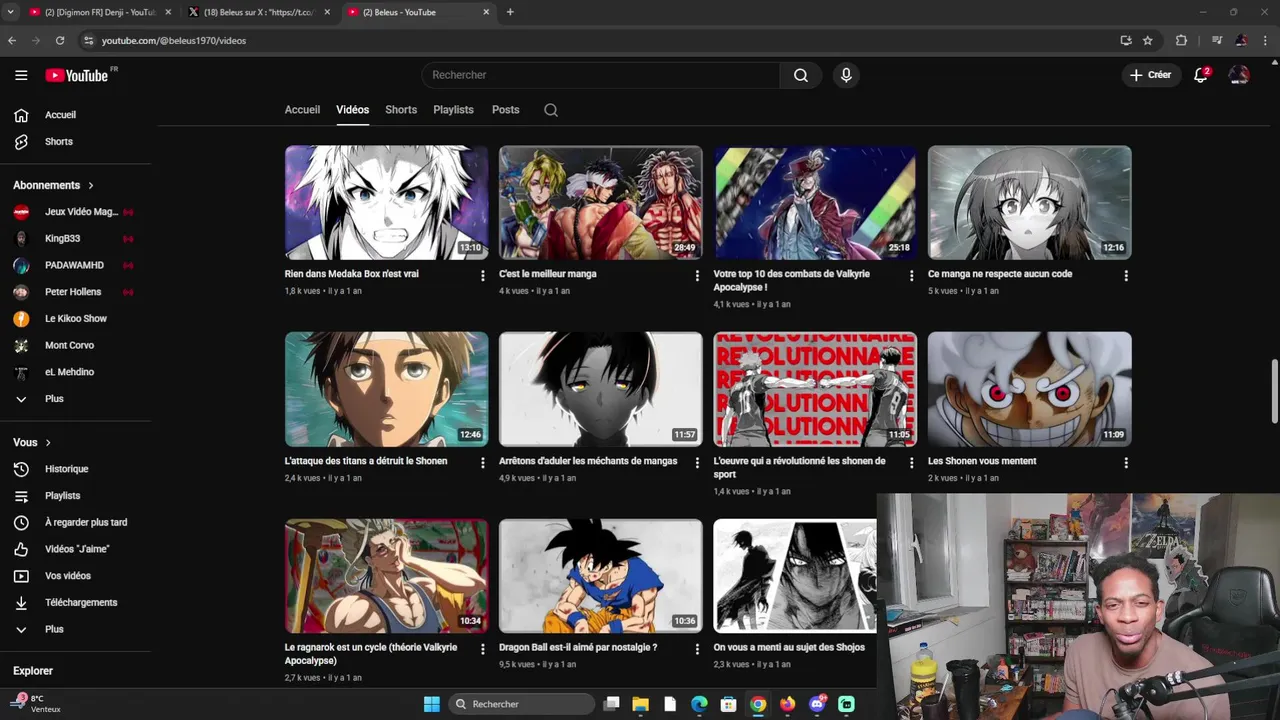This screenshot has width=1280, height=720.
Task: Bookmark this page with the star icon
Action: pos(1147,41)
